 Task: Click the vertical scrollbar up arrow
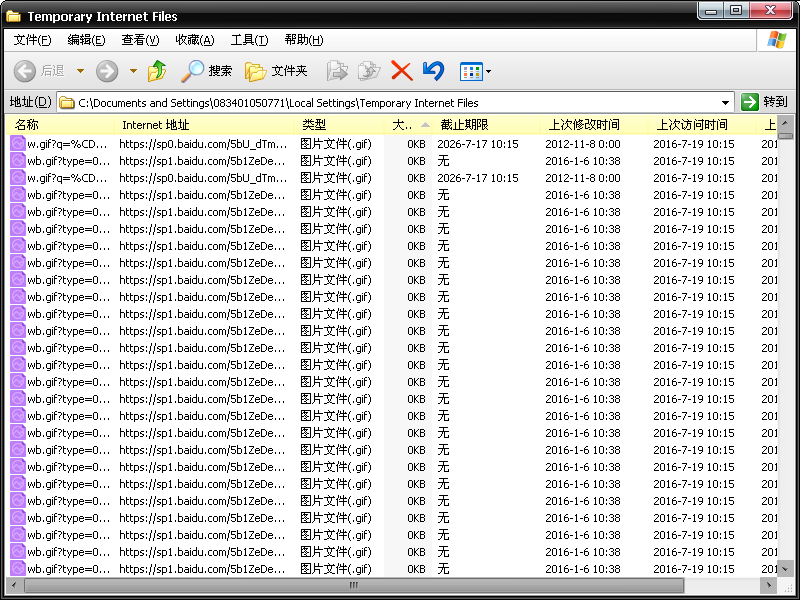pyautogui.click(x=785, y=123)
